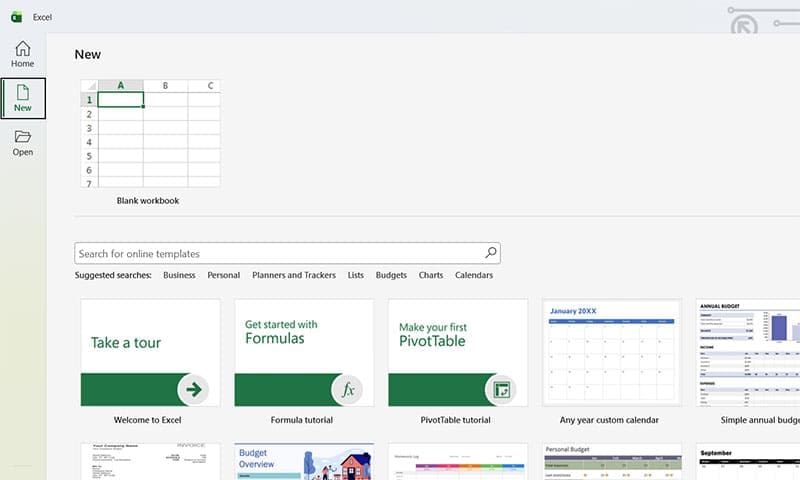Open the January 20XX calendar template
The height and width of the screenshot is (480, 800).
coord(612,352)
